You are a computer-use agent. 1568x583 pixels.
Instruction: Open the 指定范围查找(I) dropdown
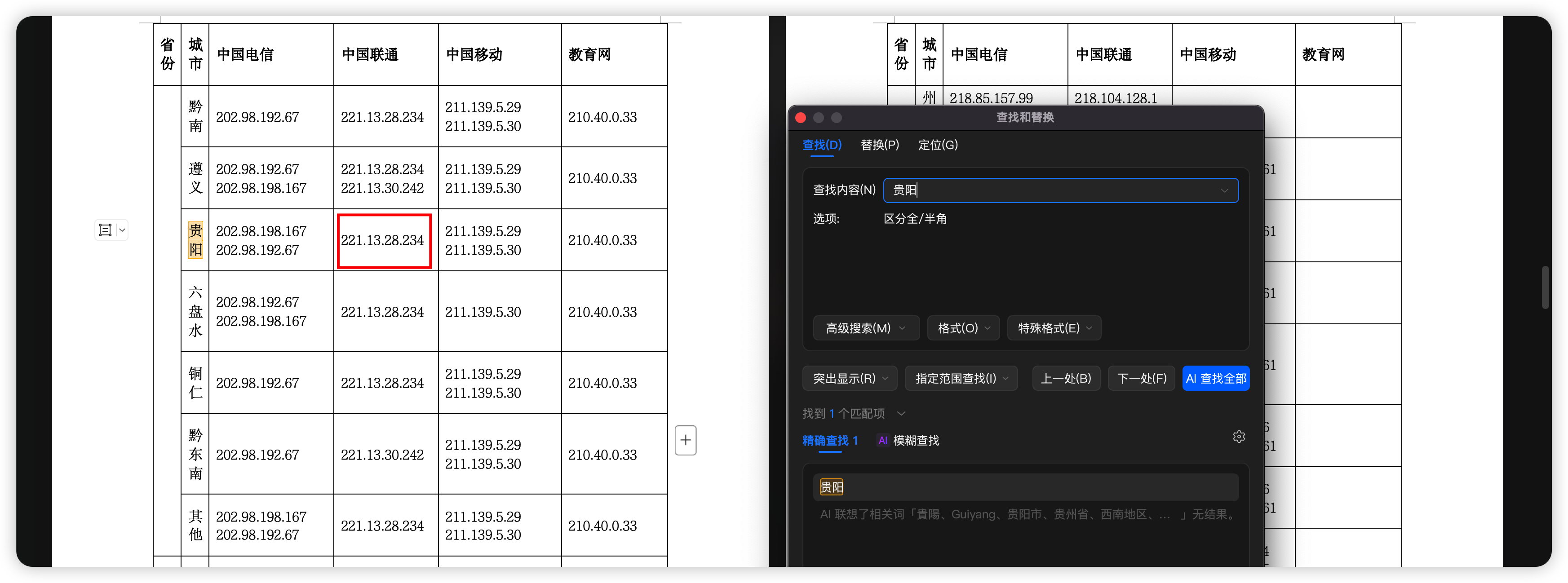pos(961,379)
